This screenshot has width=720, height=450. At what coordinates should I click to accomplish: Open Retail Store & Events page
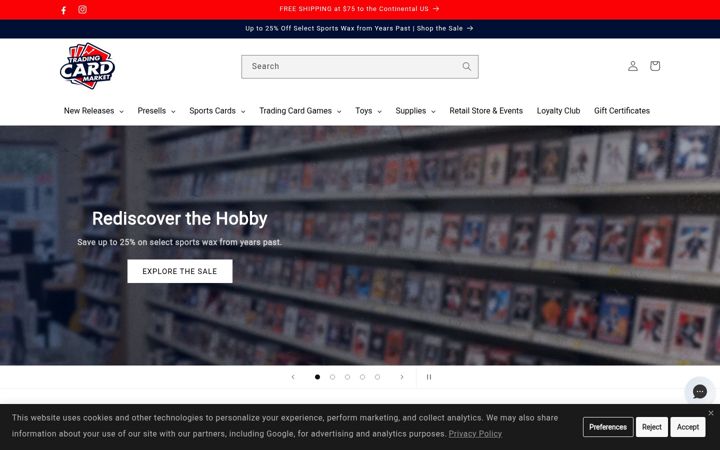pyautogui.click(x=486, y=111)
